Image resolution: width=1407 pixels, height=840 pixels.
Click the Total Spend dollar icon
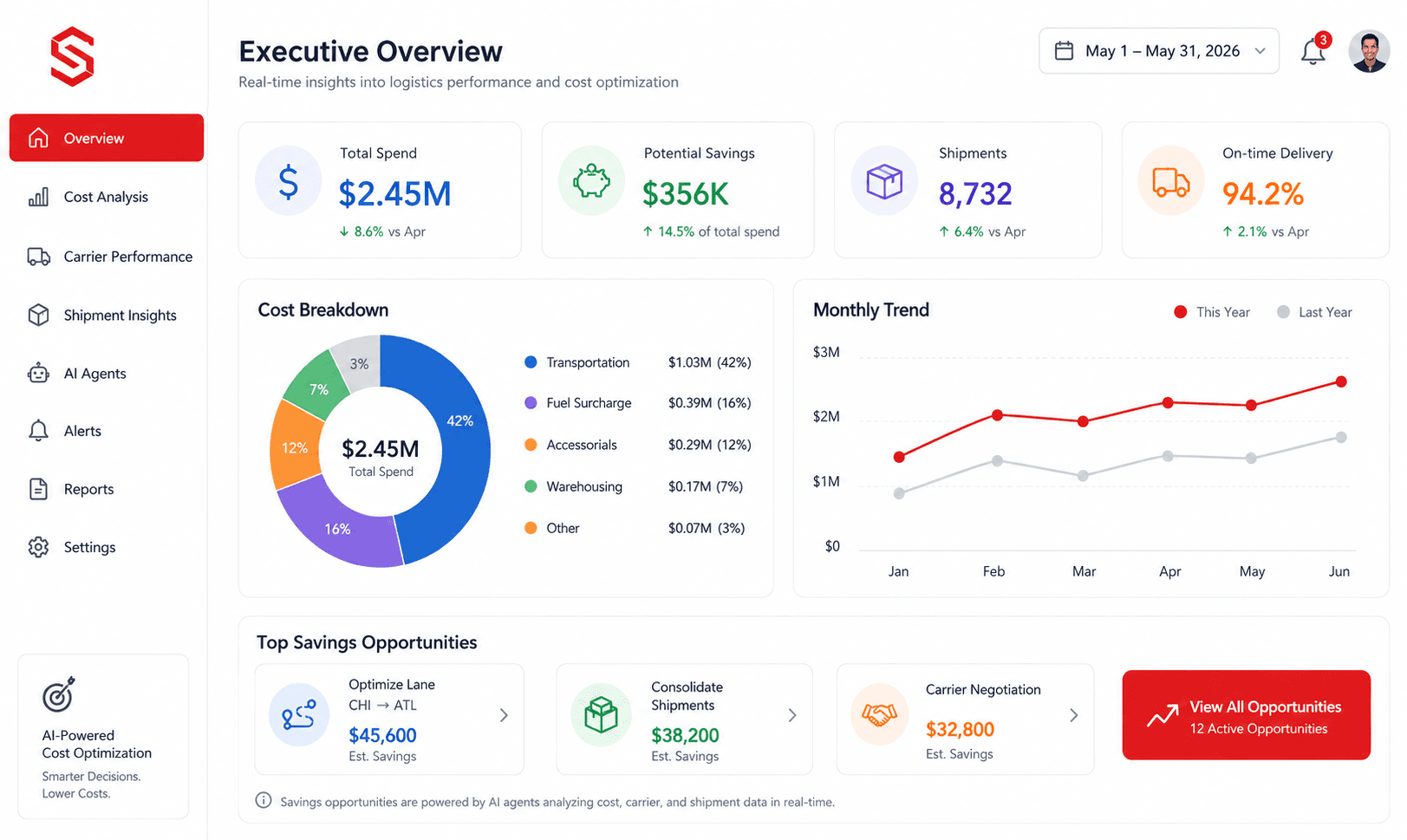(x=289, y=181)
